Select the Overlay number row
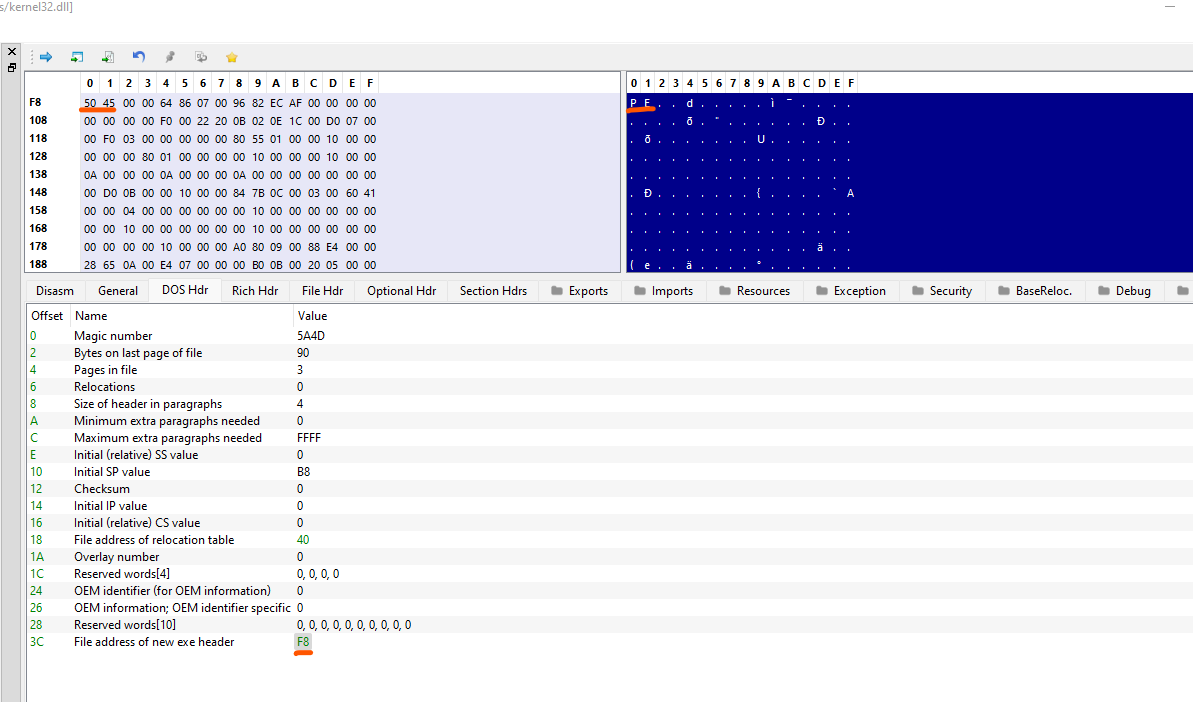1193x702 pixels. click(x=609, y=557)
